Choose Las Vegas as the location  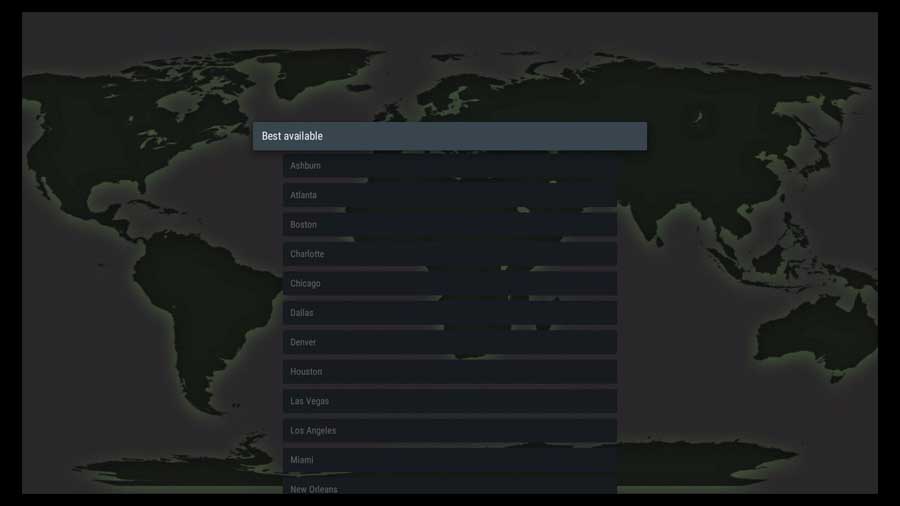[x=449, y=401]
